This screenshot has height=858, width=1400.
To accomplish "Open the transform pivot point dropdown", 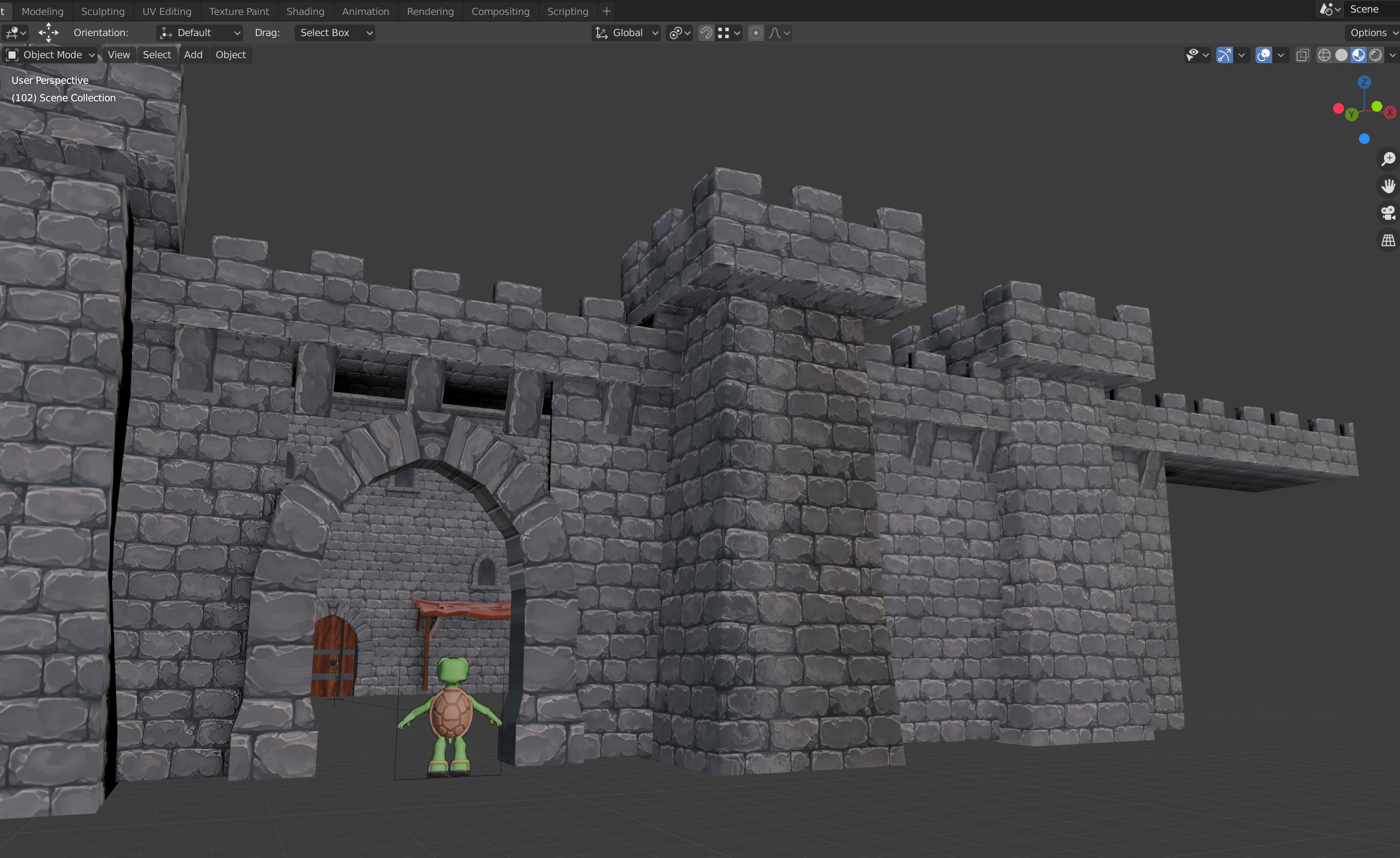I will tap(679, 33).
